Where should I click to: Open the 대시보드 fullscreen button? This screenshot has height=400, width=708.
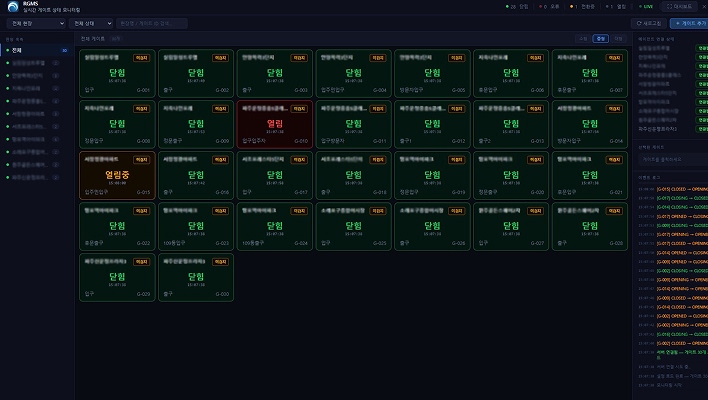pos(679,6)
